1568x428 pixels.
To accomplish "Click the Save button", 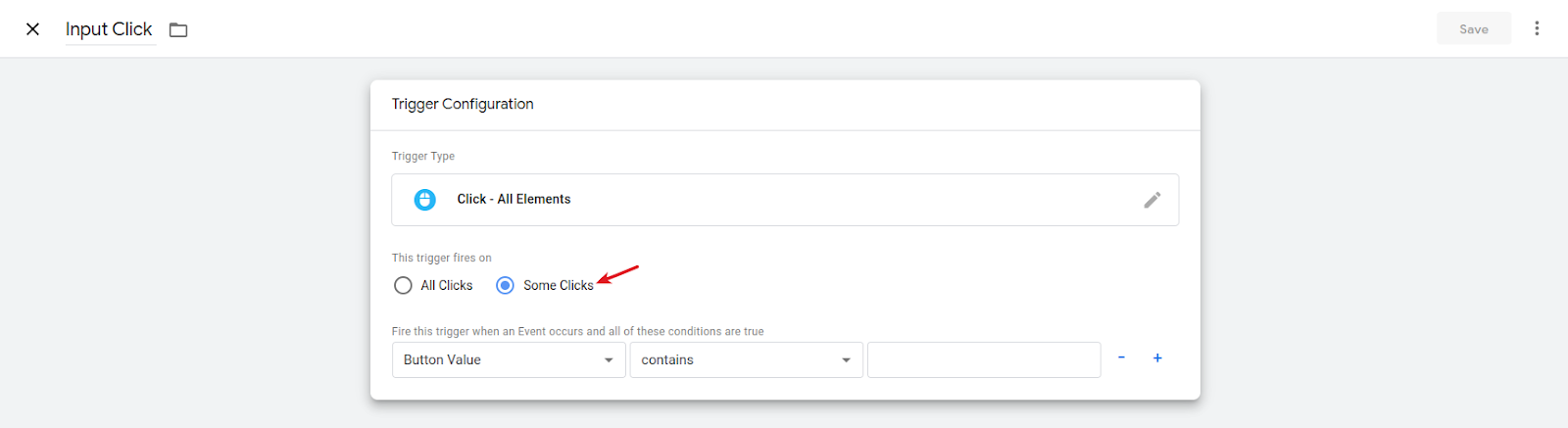I will [1474, 29].
